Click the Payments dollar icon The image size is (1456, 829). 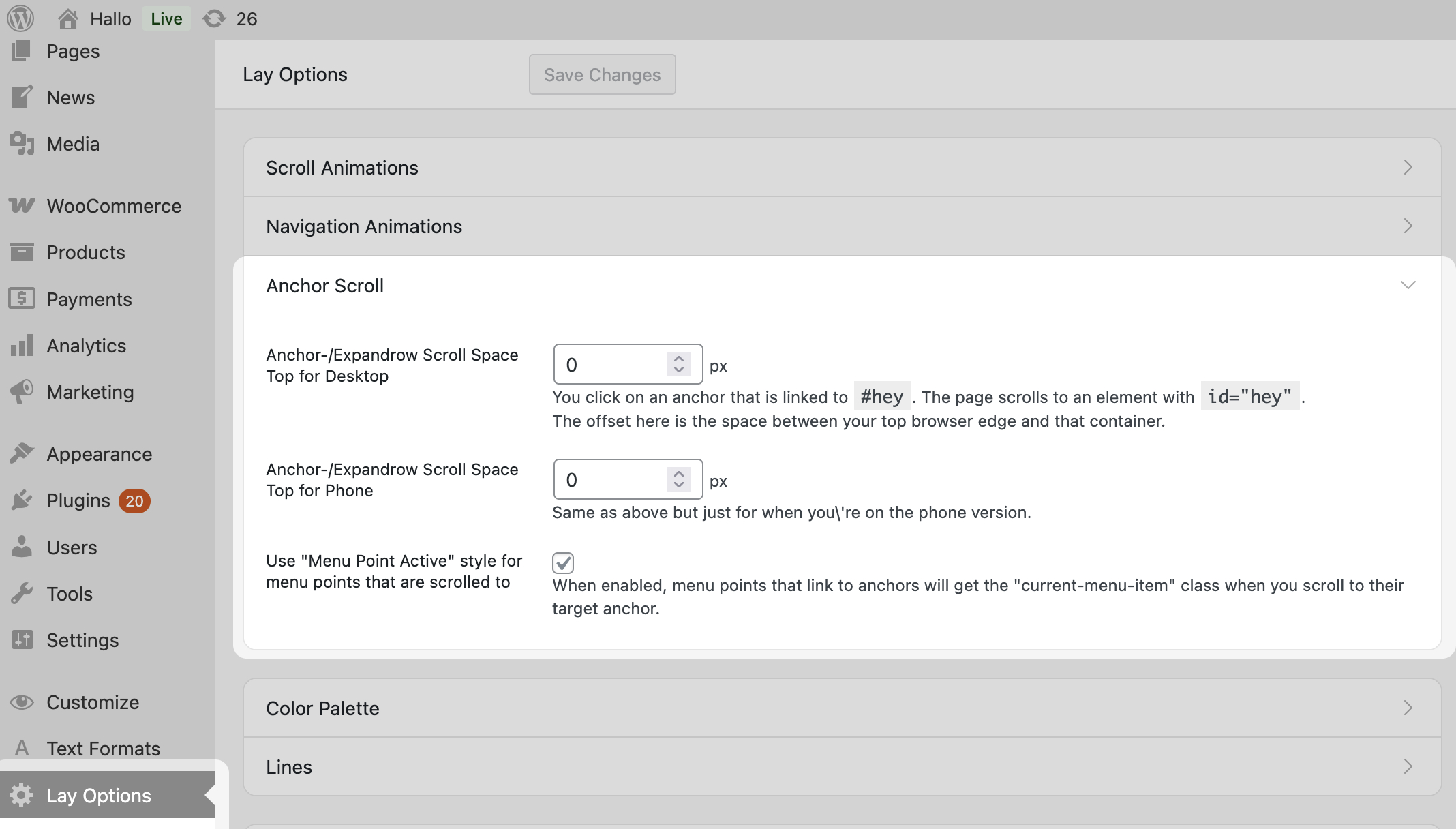pos(22,299)
